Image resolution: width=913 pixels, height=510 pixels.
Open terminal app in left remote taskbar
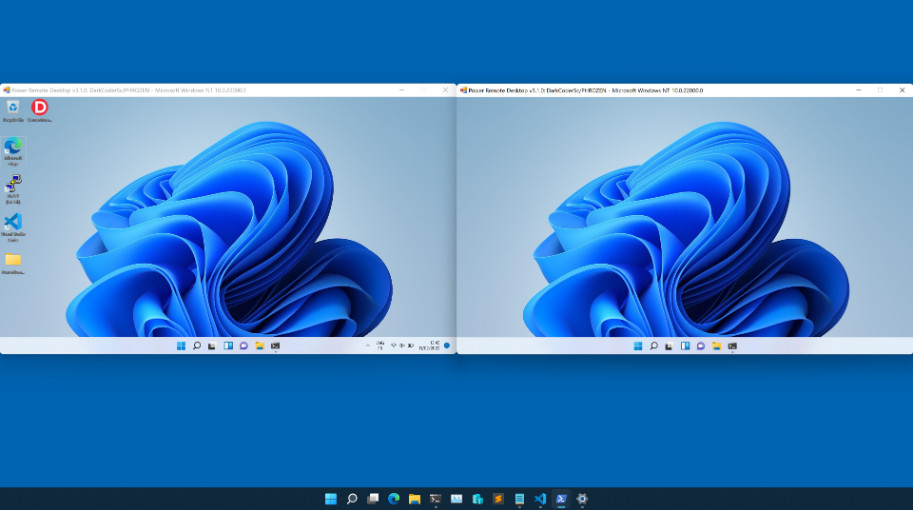point(275,346)
